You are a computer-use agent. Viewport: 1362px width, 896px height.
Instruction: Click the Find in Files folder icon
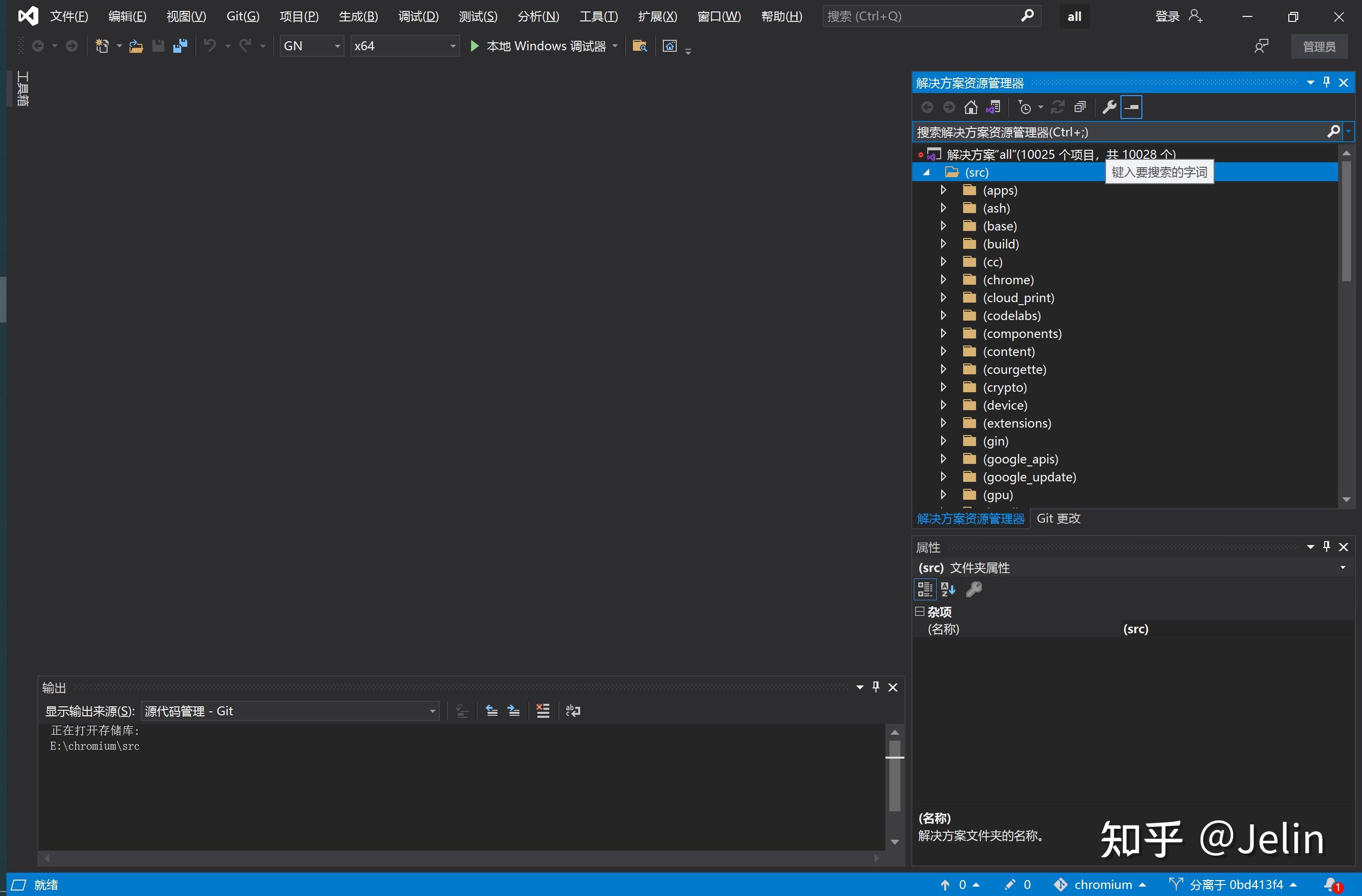point(640,46)
